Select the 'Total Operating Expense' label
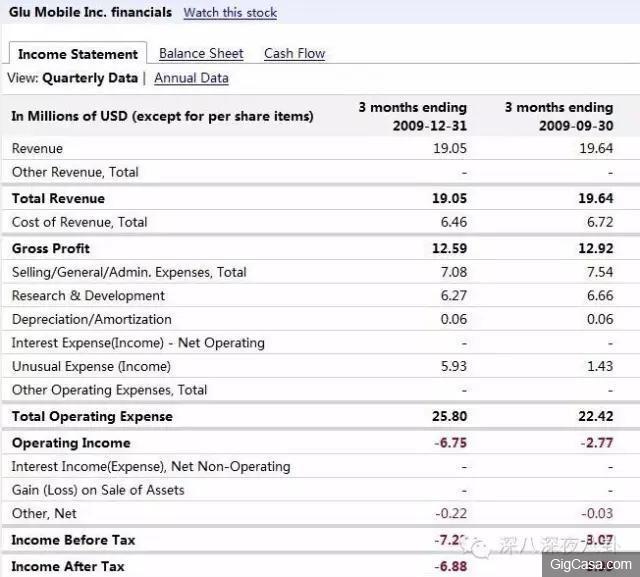The height and width of the screenshot is (577, 640). (x=92, y=416)
